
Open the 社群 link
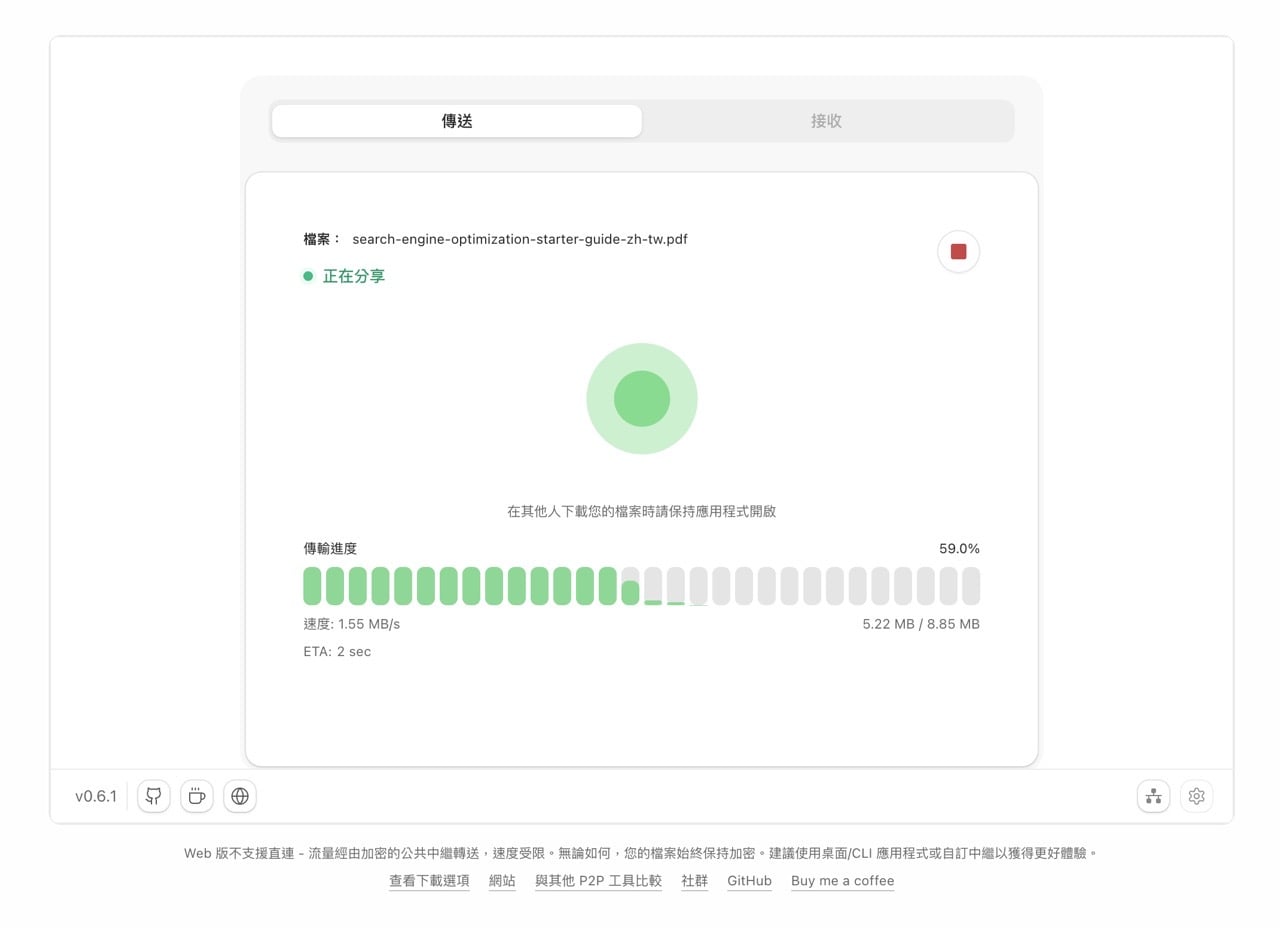[x=694, y=881]
